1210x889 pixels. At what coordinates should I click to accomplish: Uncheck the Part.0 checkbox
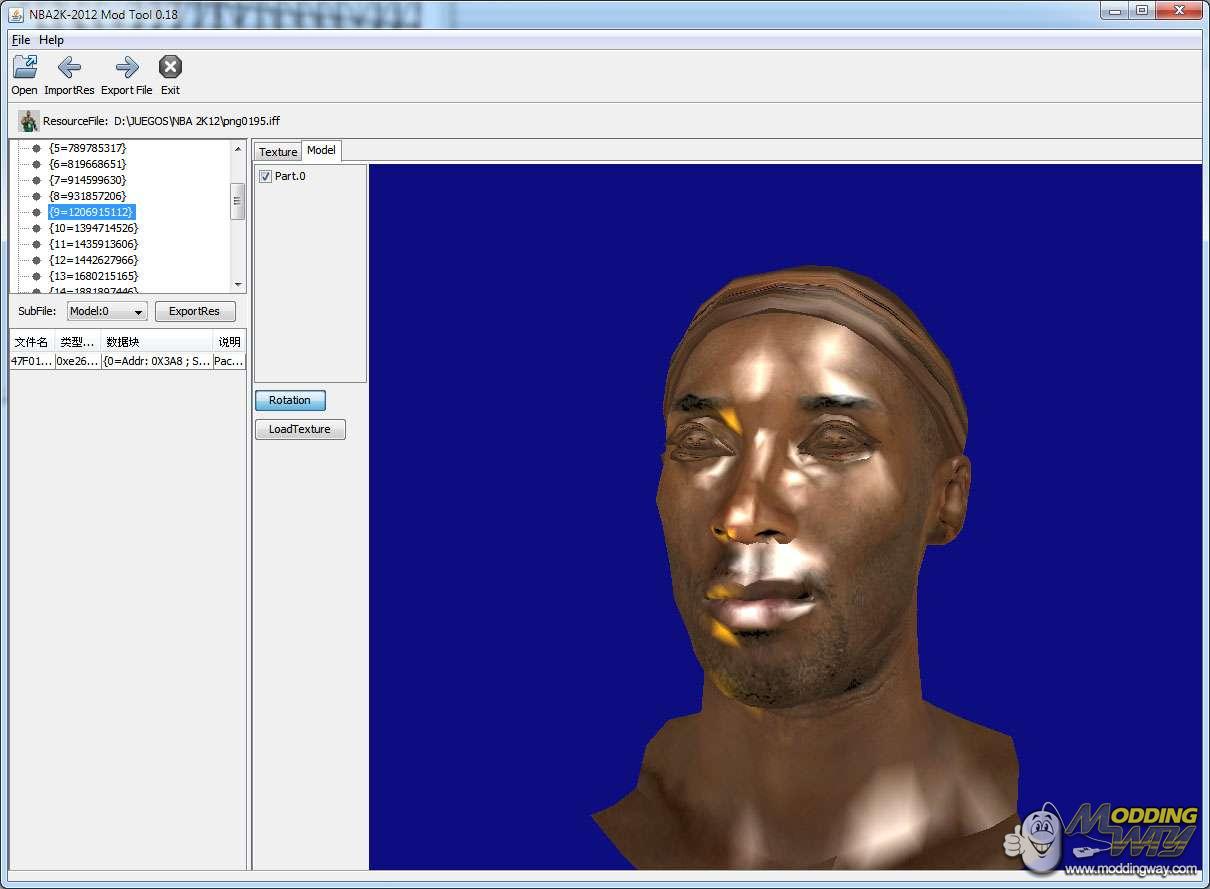(265, 177)
